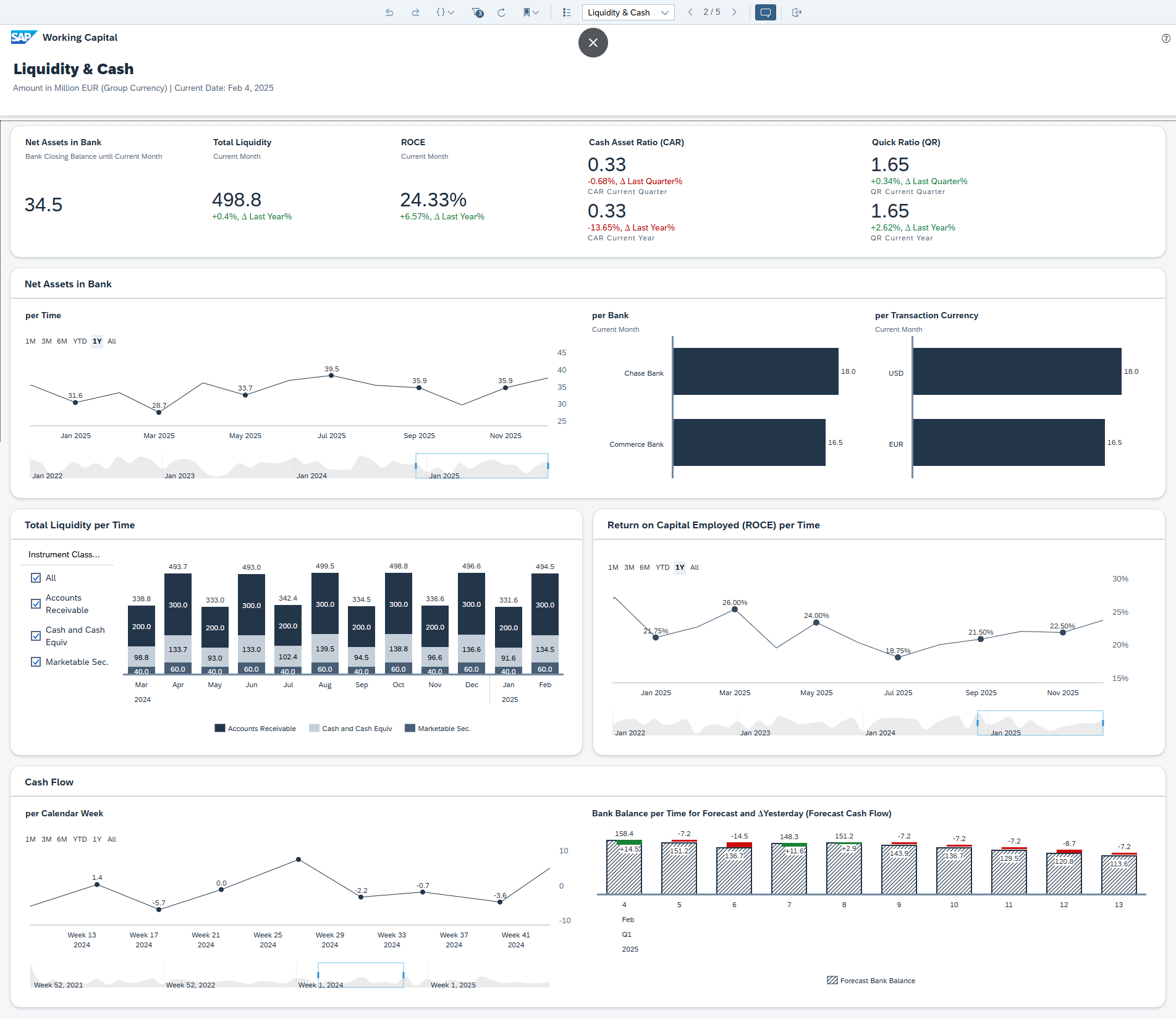Select 6M range in Net Assets chart
Viewport: 1176px width, 1019px height.
(61, 341)
